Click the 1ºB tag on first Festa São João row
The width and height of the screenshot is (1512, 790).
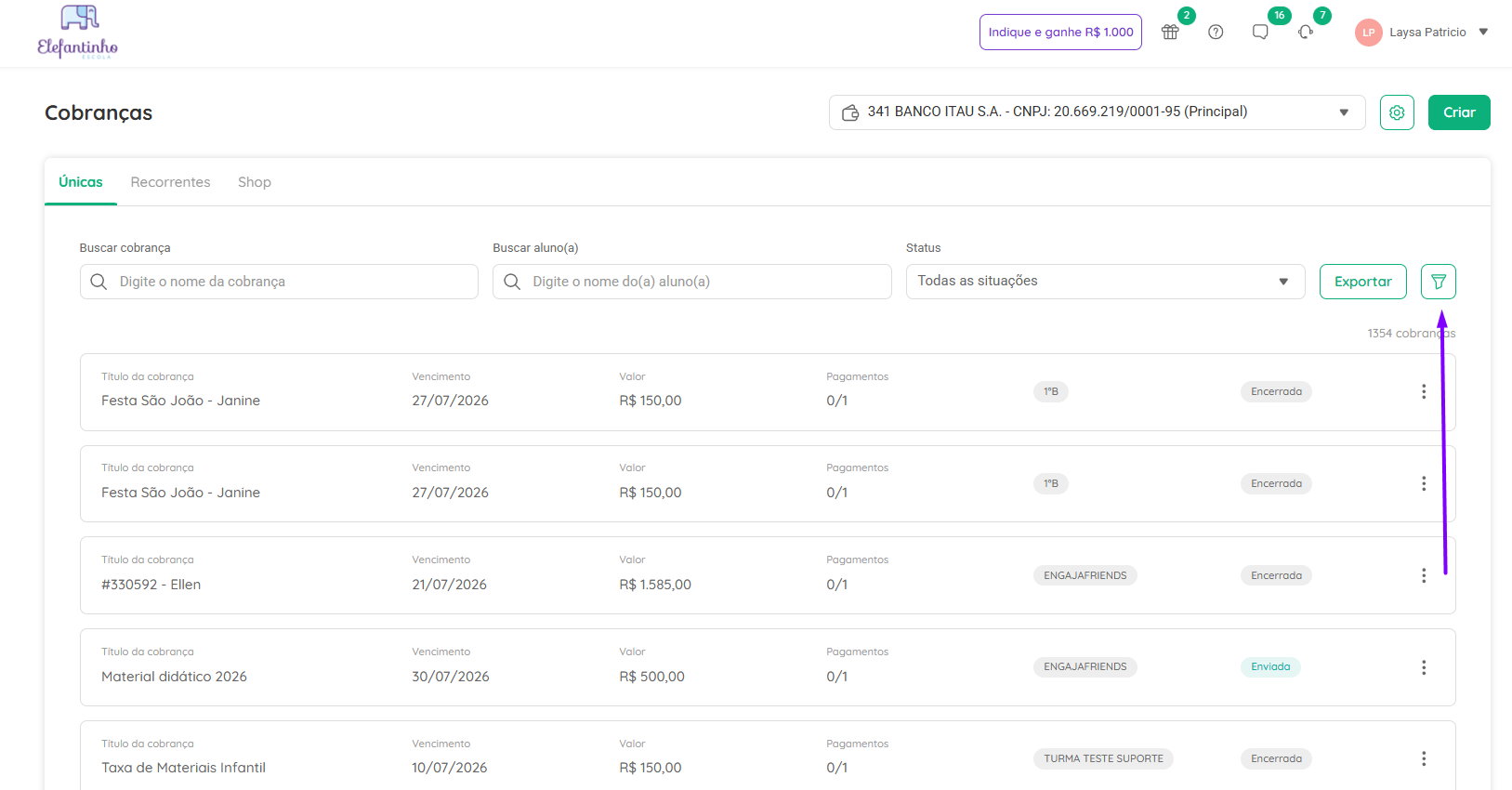click(1051, 391)
